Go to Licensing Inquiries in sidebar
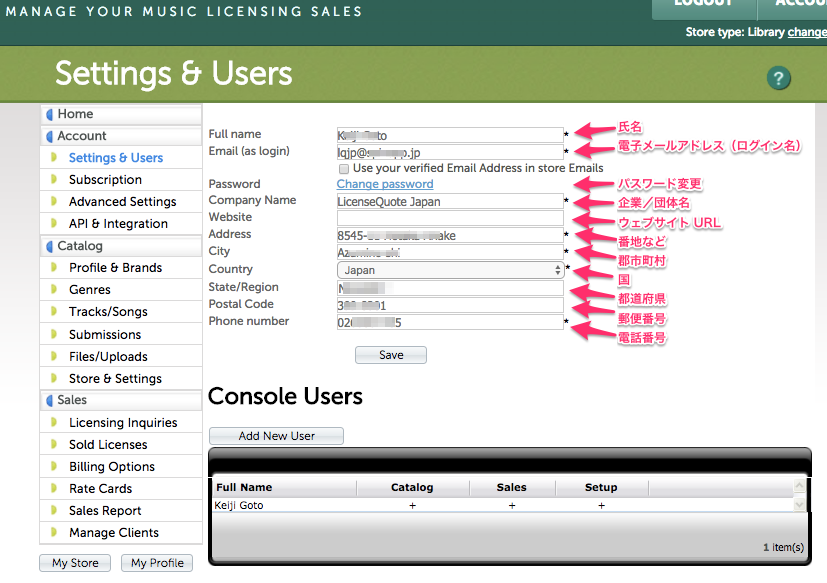This screenshot has height=583, width=827. [123, 423]
